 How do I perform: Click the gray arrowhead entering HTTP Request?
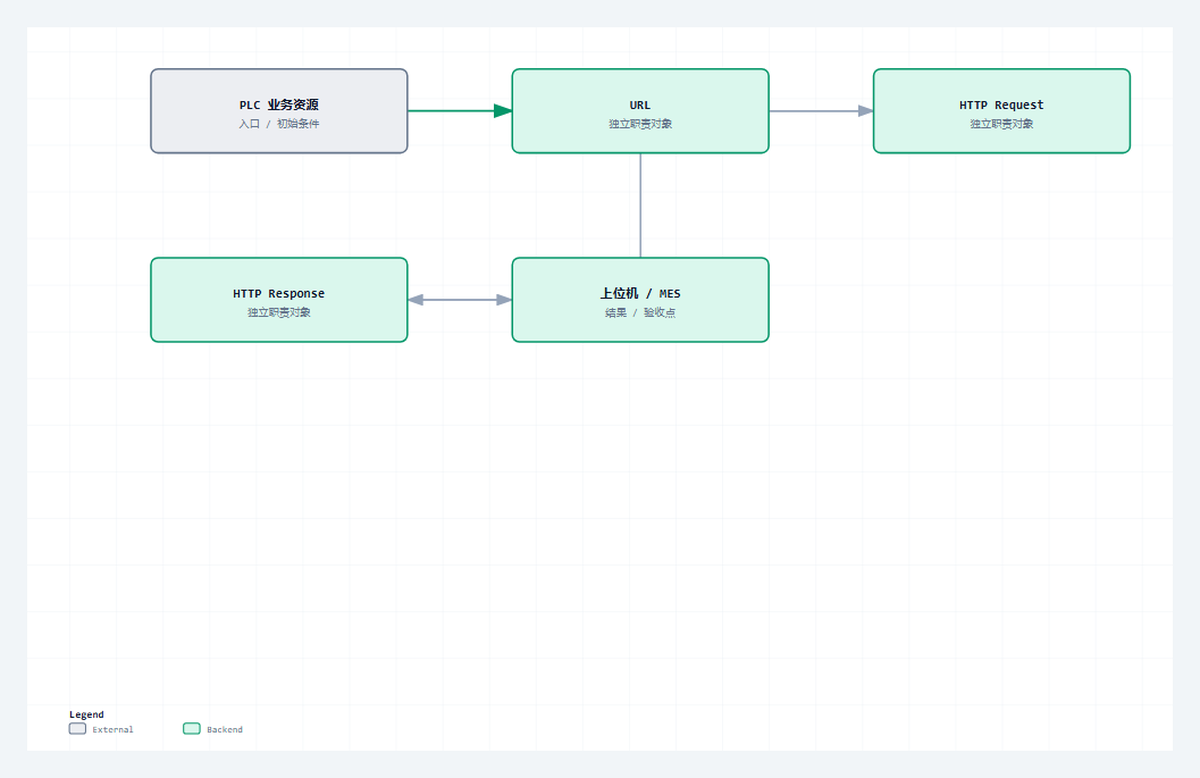pos(865,111)
